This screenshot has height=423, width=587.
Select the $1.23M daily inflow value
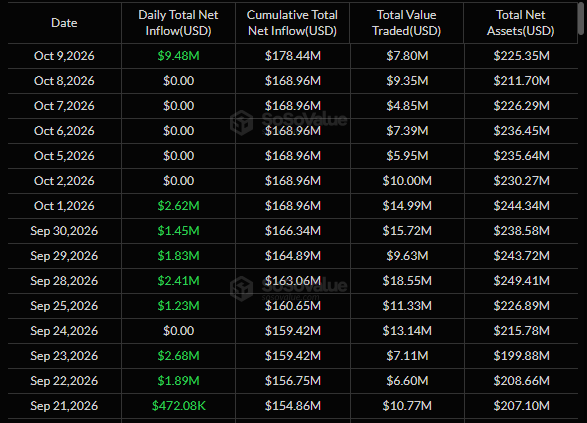[x=178, y=306]
